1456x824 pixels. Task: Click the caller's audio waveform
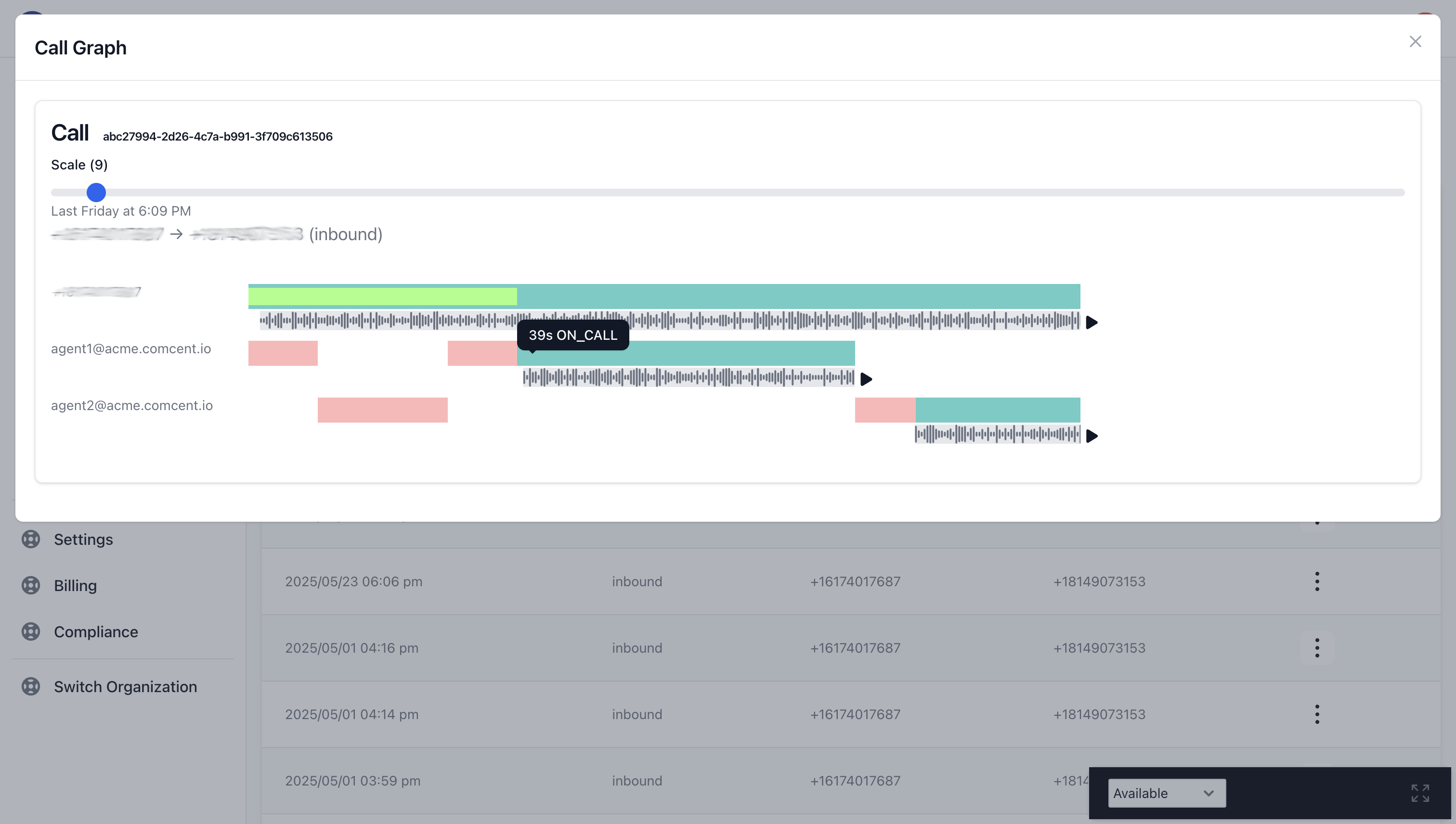point(670,321)
